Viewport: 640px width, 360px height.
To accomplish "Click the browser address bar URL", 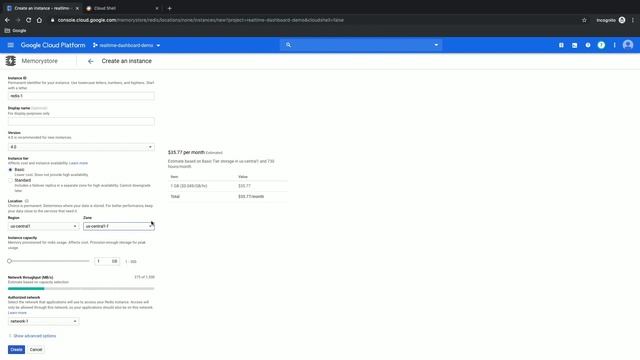I will click(200, 20).
